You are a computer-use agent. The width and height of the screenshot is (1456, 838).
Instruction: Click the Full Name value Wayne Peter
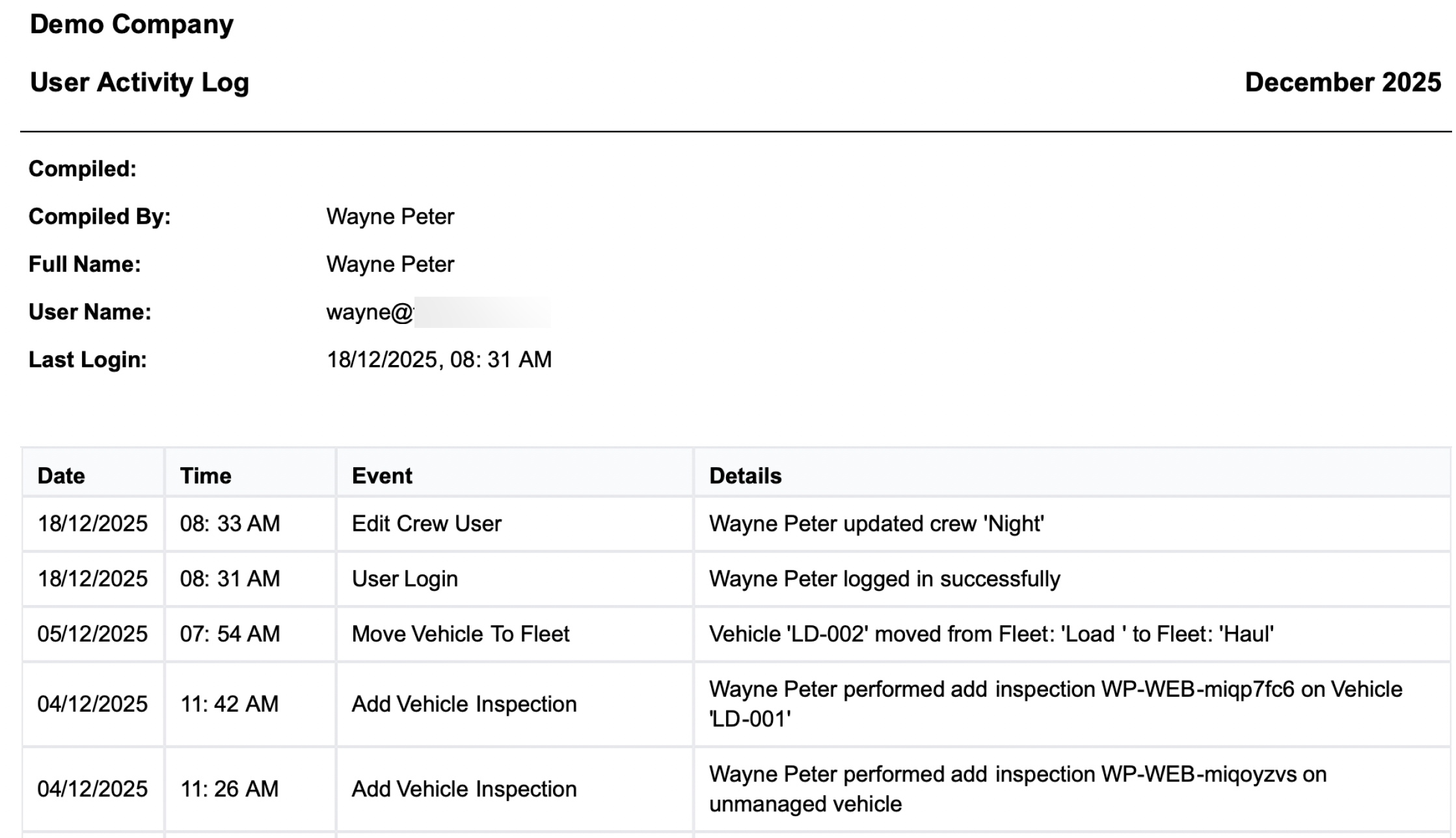click(x=390, y=264)
